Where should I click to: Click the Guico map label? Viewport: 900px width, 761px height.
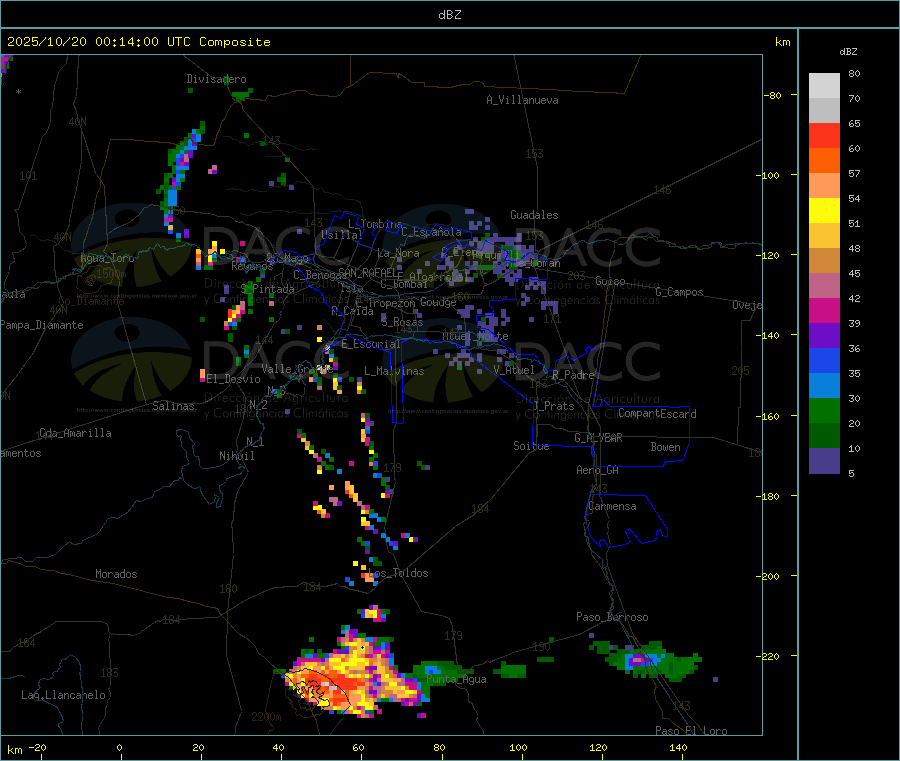pyautogui.click(x=610, y=281)
